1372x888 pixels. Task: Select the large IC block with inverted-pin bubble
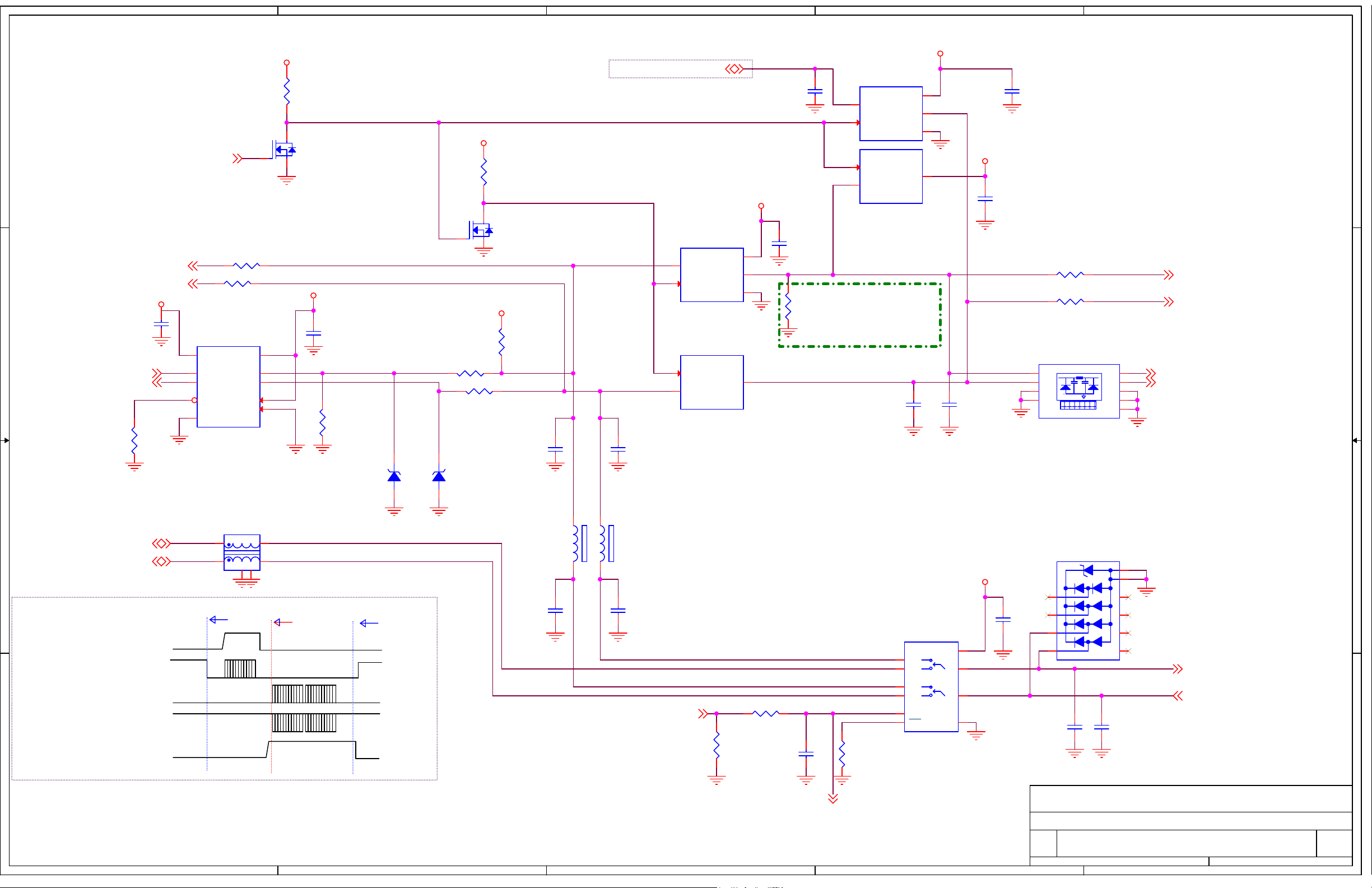(x=228, y=387)
